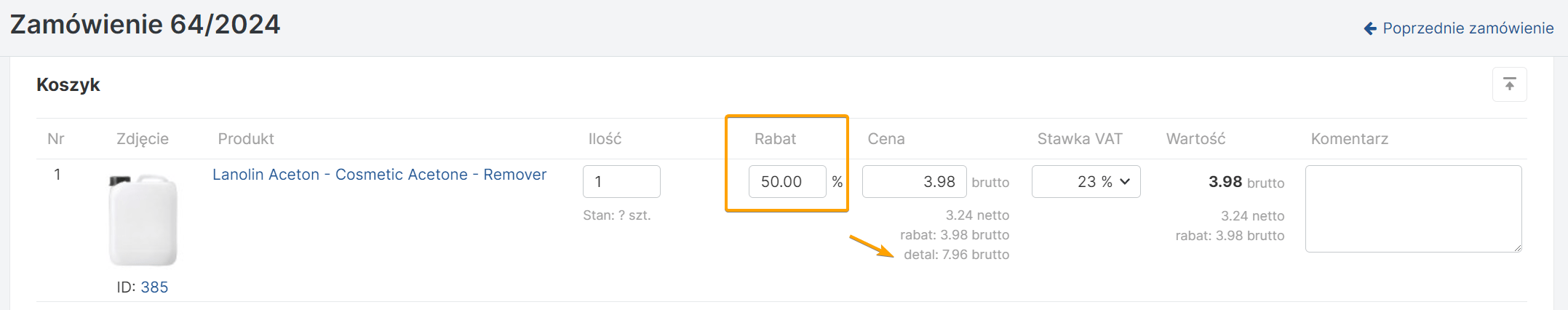
Task: Click the Stawka VAT column header
Action: pos(1079,139)
